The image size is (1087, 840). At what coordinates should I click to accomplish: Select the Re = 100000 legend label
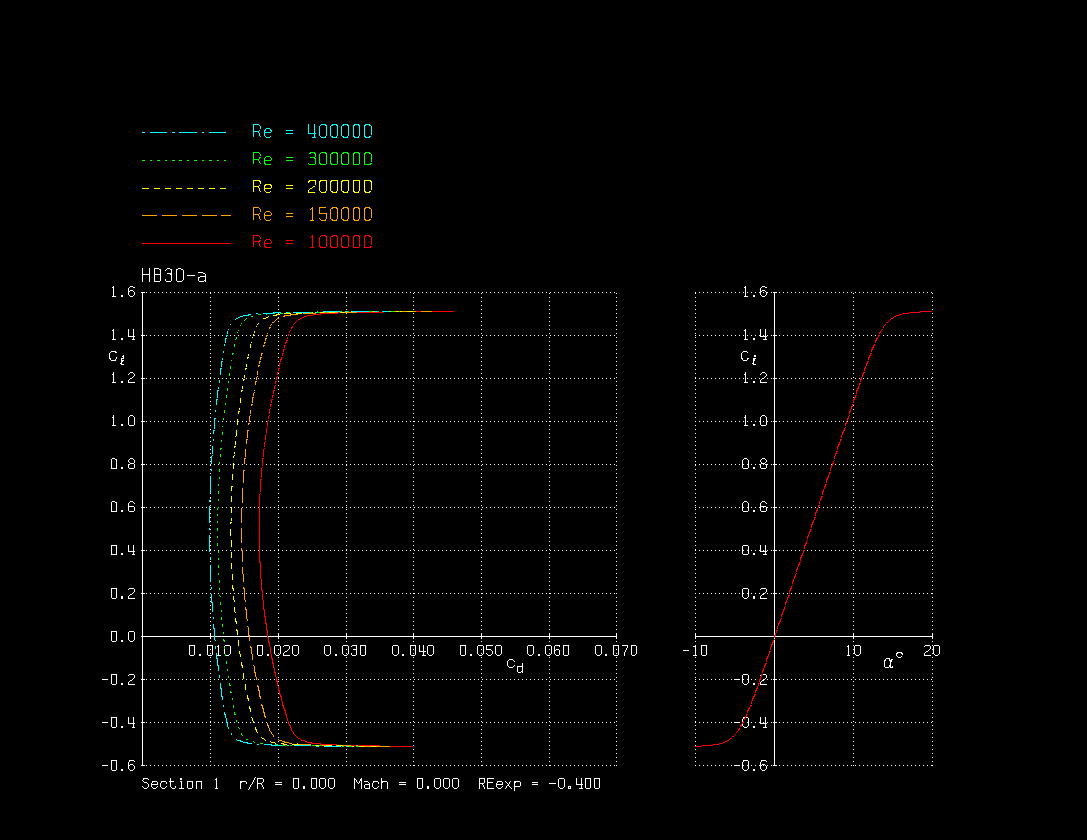(x=312, y=243)
